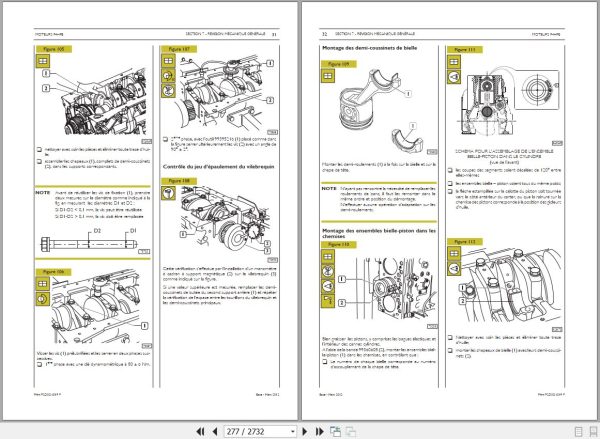Screen dimensions: 600x439
Task: Click page number 32 in the right header
Action: tap(324, 34)
